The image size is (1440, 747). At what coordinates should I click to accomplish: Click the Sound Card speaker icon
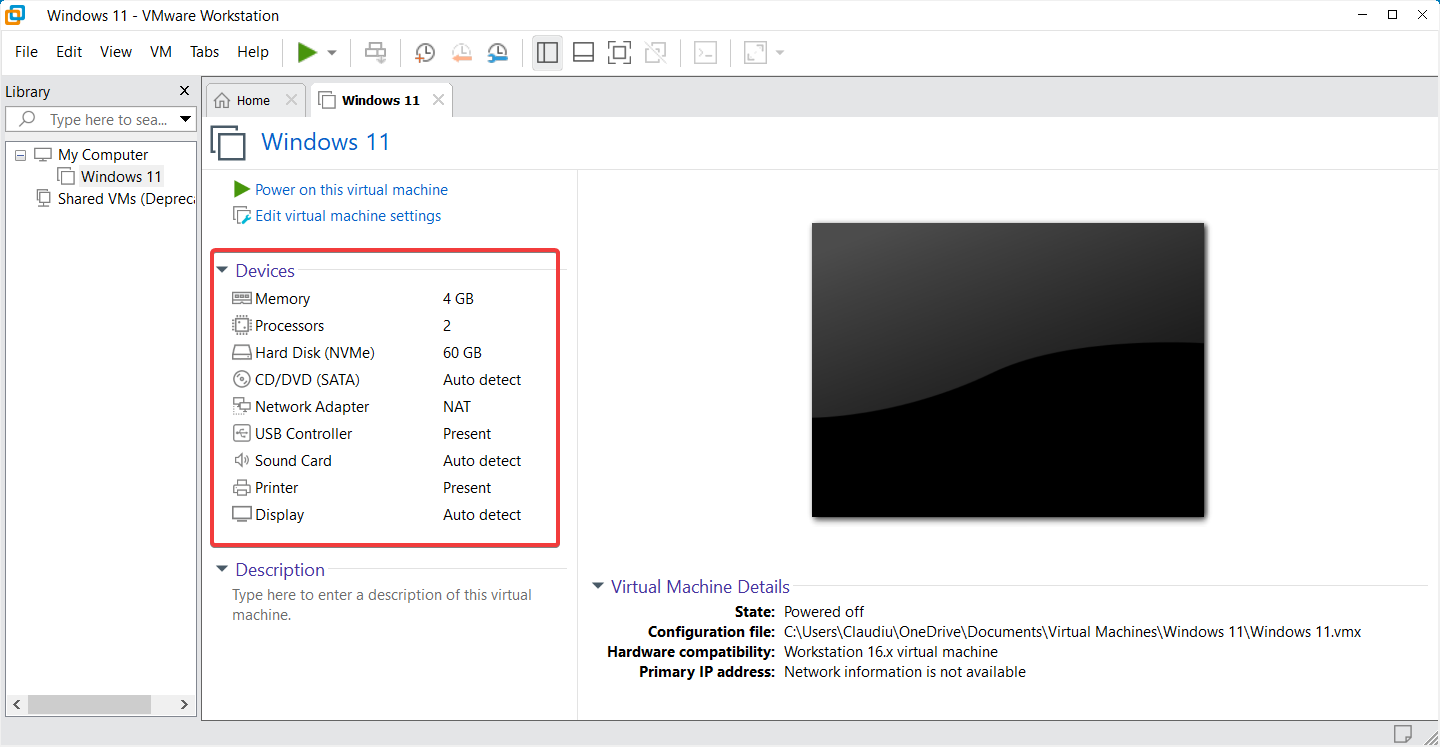coord(241,460)
